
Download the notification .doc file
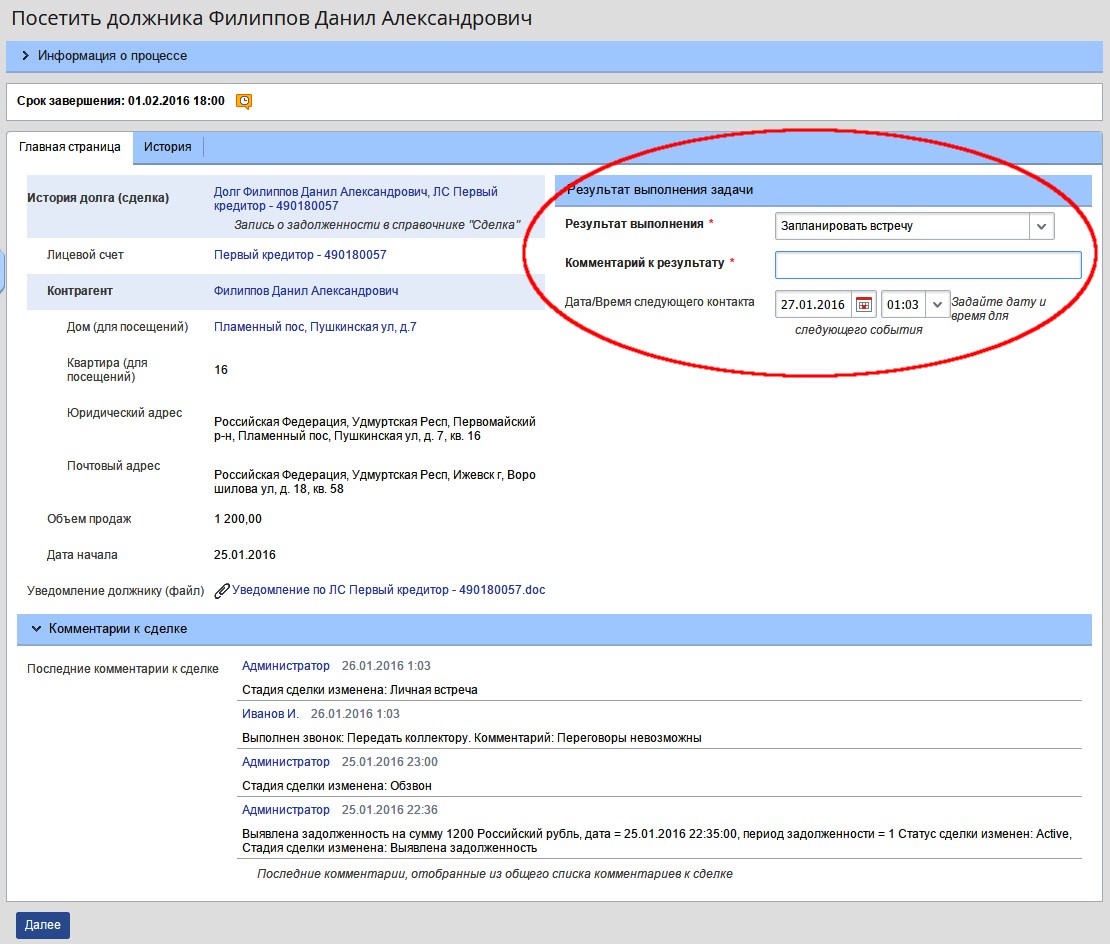click(388, 590)
